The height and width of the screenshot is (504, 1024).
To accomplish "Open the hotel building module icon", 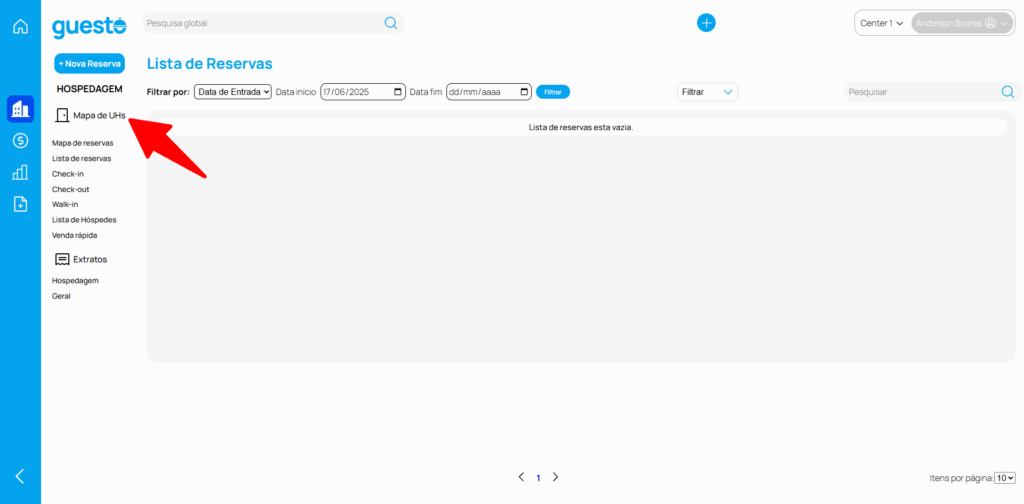I will pyautogui.click(x=20, y=109).
